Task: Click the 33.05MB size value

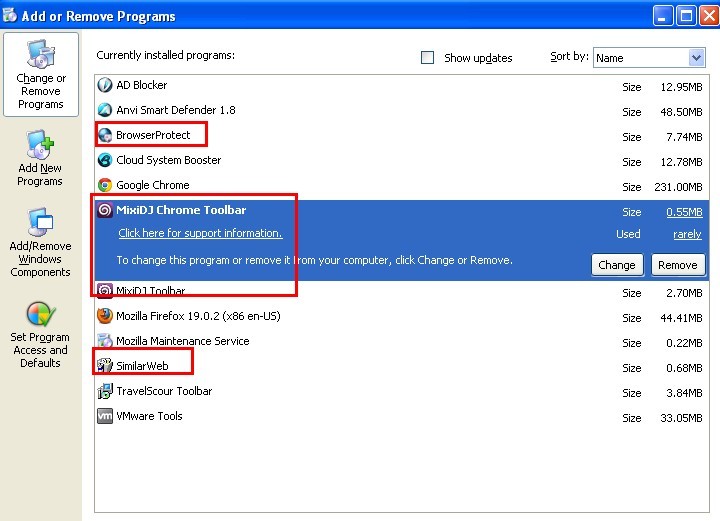Action: coord(681,418)
